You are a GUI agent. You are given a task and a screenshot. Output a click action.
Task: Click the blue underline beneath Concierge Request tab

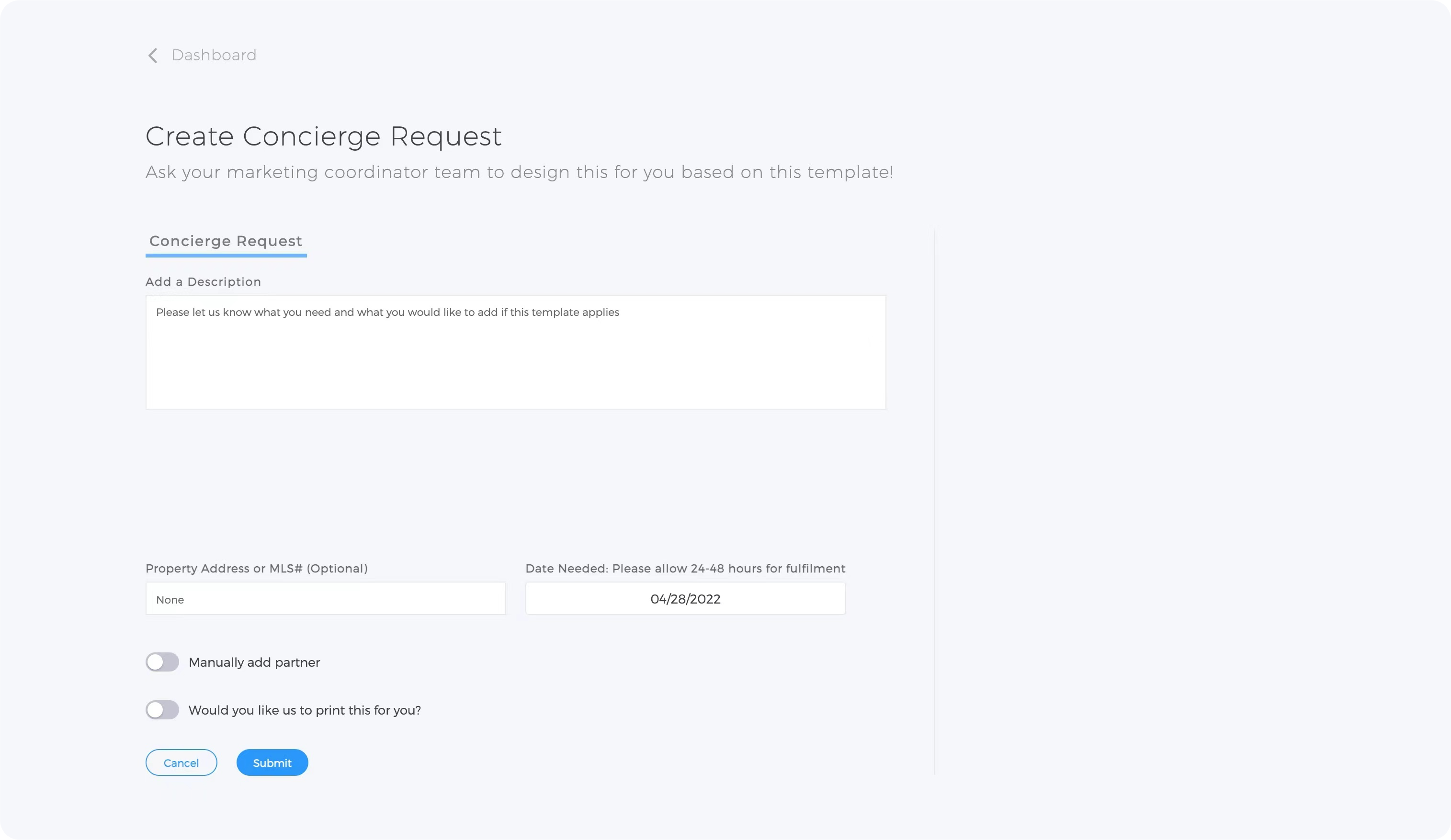pos(226,256)
